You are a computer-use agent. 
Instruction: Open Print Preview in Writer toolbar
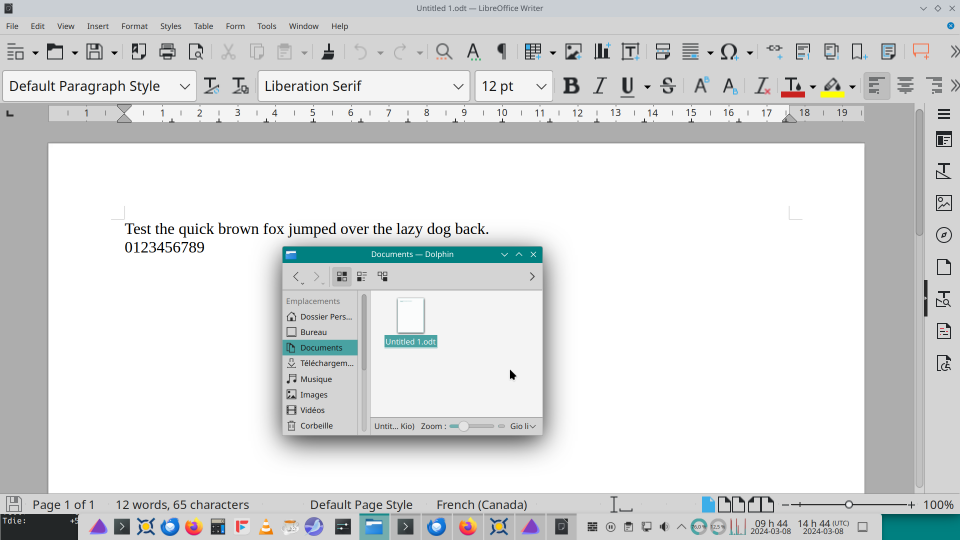click(196, 51)
